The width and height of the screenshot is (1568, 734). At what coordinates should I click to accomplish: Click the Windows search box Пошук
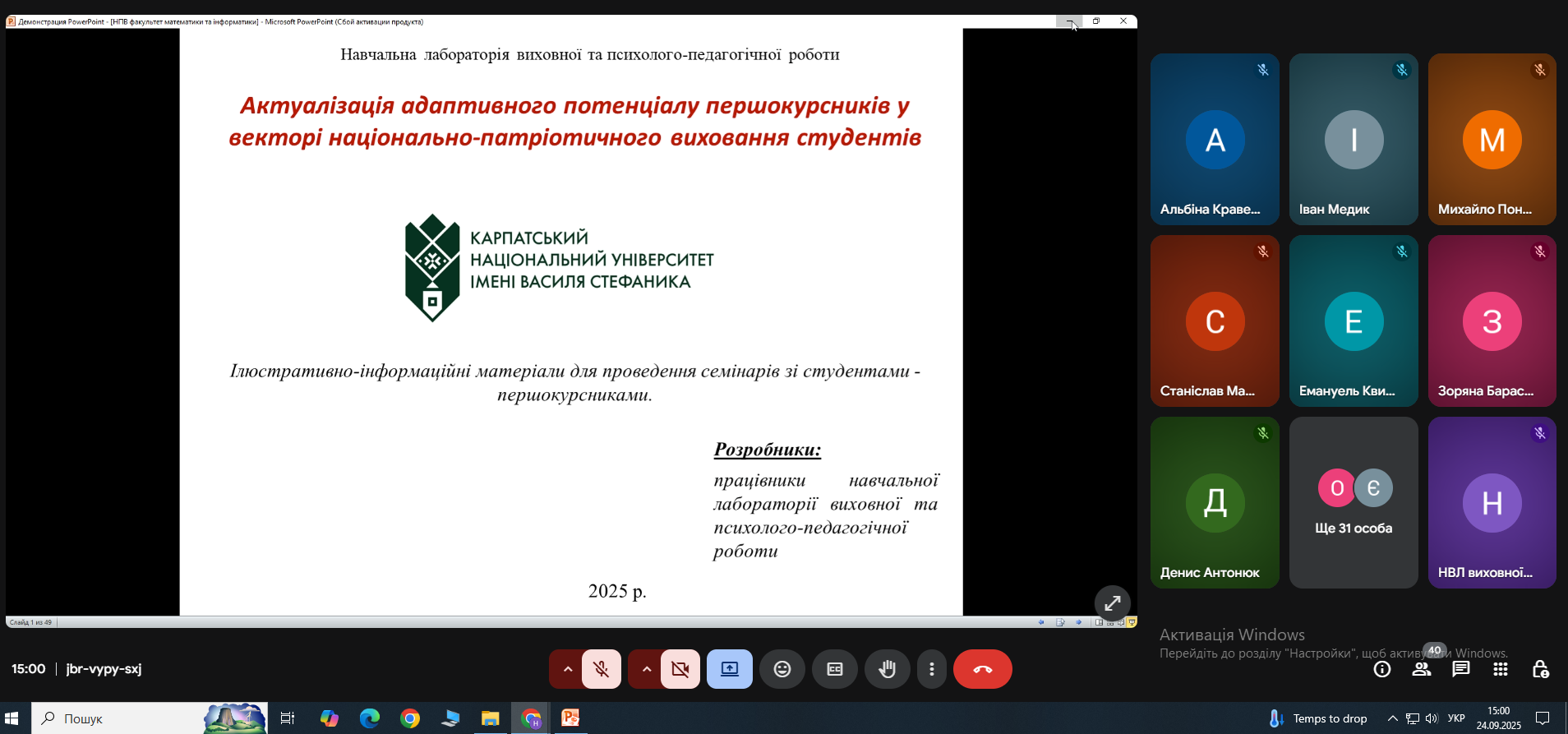(150, 718)
